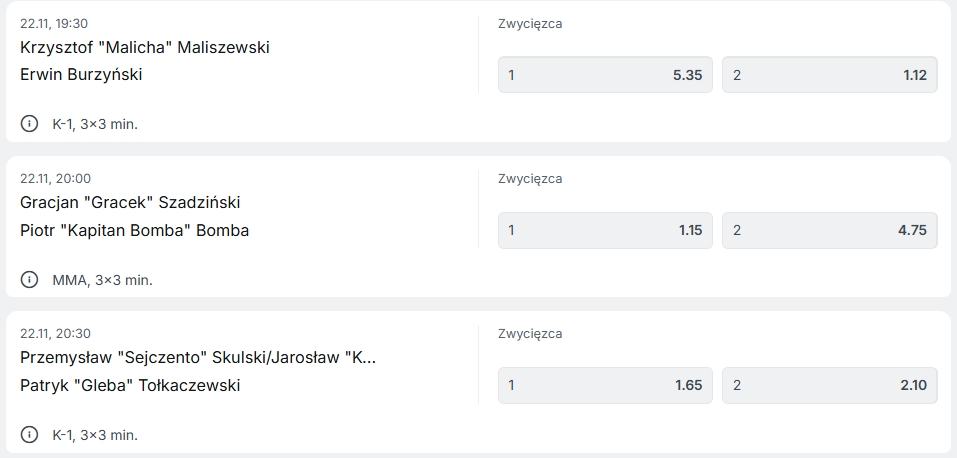Bet on Maliszewski at odds 5.35

click(605, 74)
